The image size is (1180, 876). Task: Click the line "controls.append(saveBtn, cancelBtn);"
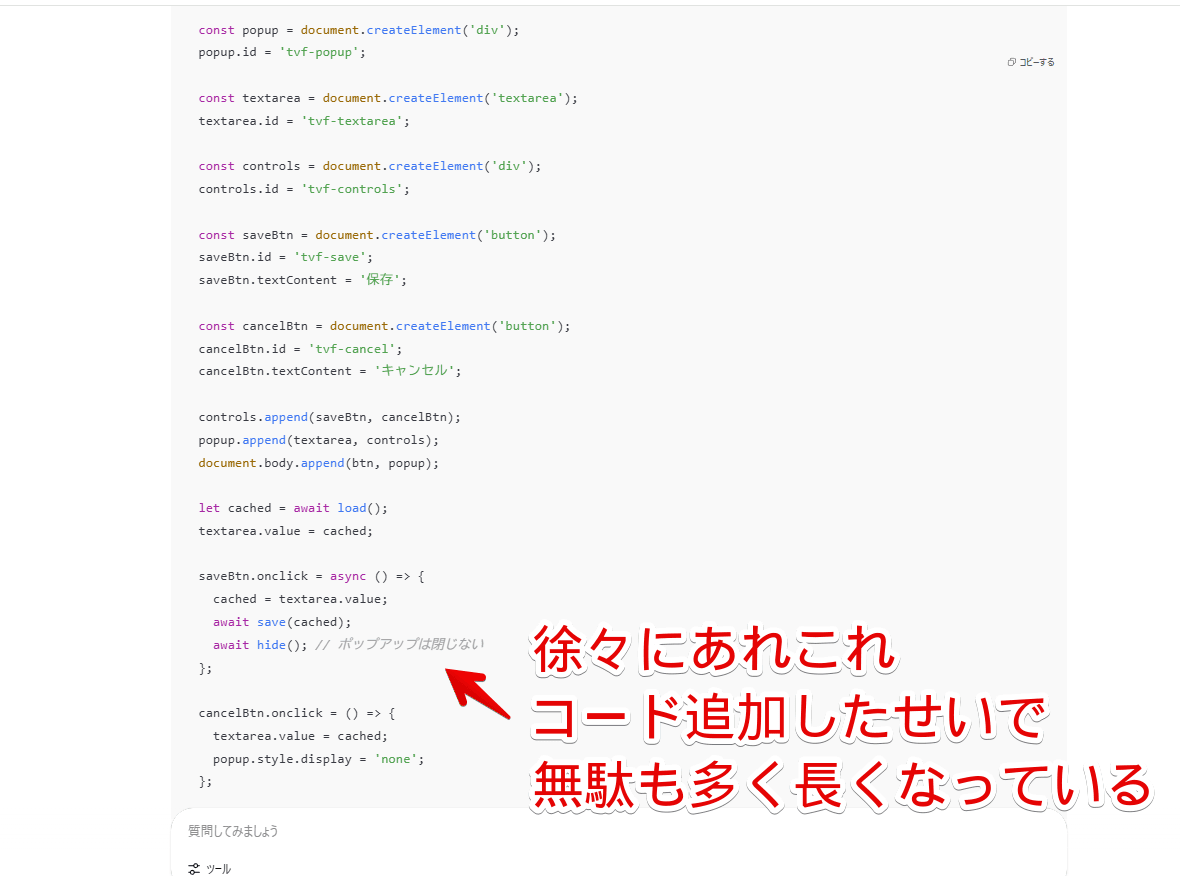pos(329,417)
